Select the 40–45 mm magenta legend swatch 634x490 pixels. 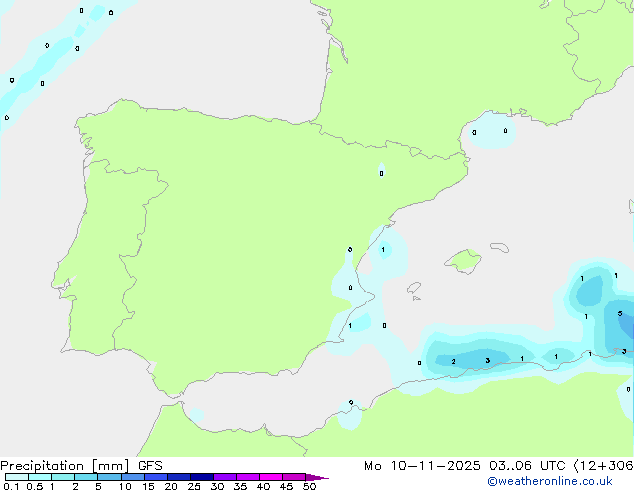tap(271, 477)
